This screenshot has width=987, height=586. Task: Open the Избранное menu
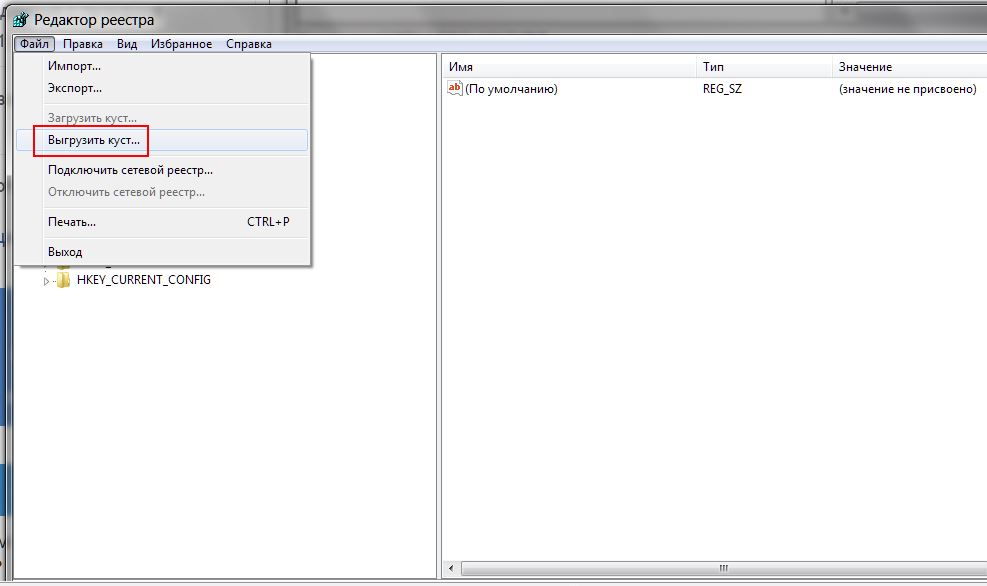[x=181, y=44]
